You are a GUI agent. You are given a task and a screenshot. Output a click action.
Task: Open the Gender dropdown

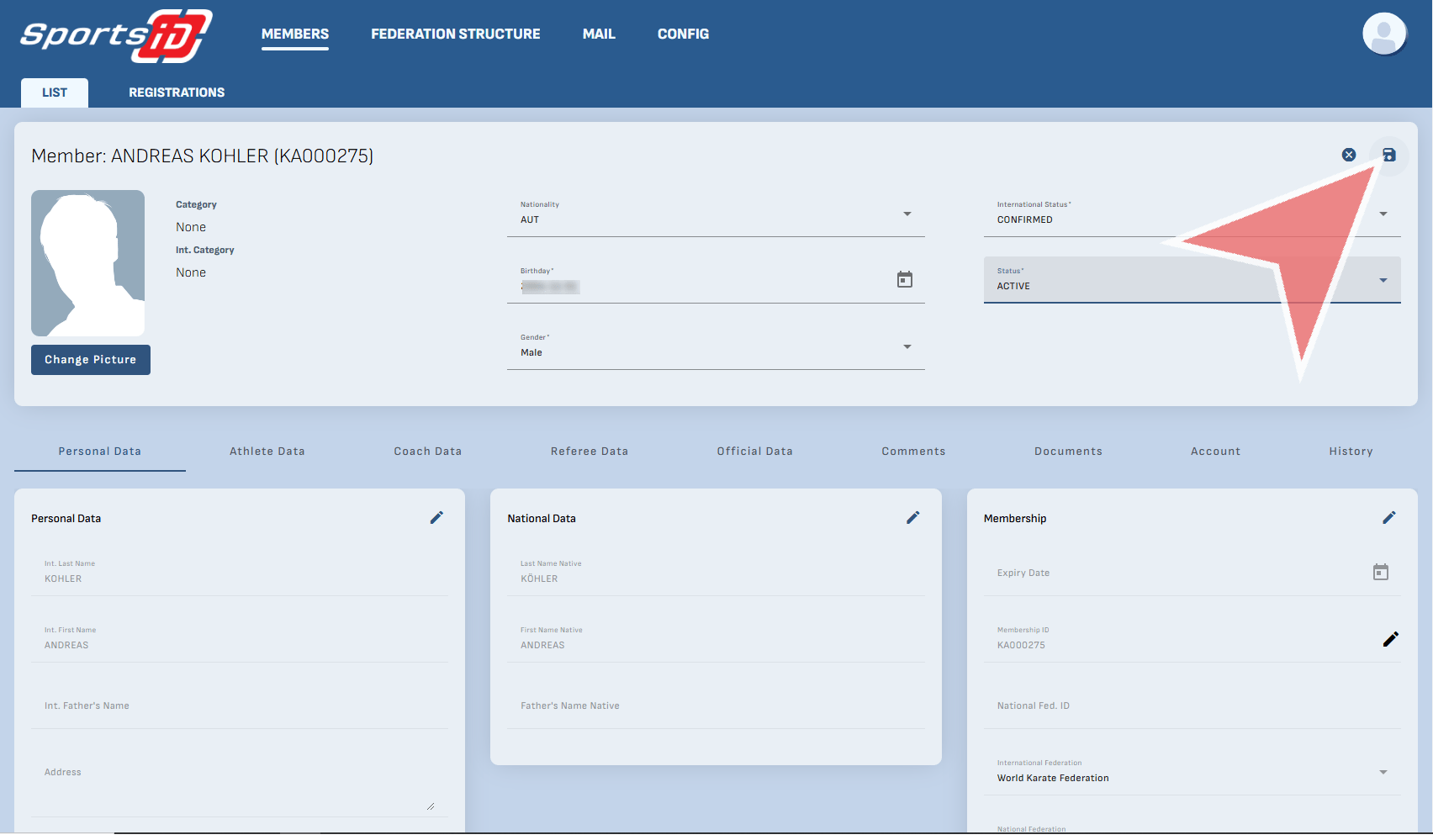pyautogui.click(x=907, y=346)
